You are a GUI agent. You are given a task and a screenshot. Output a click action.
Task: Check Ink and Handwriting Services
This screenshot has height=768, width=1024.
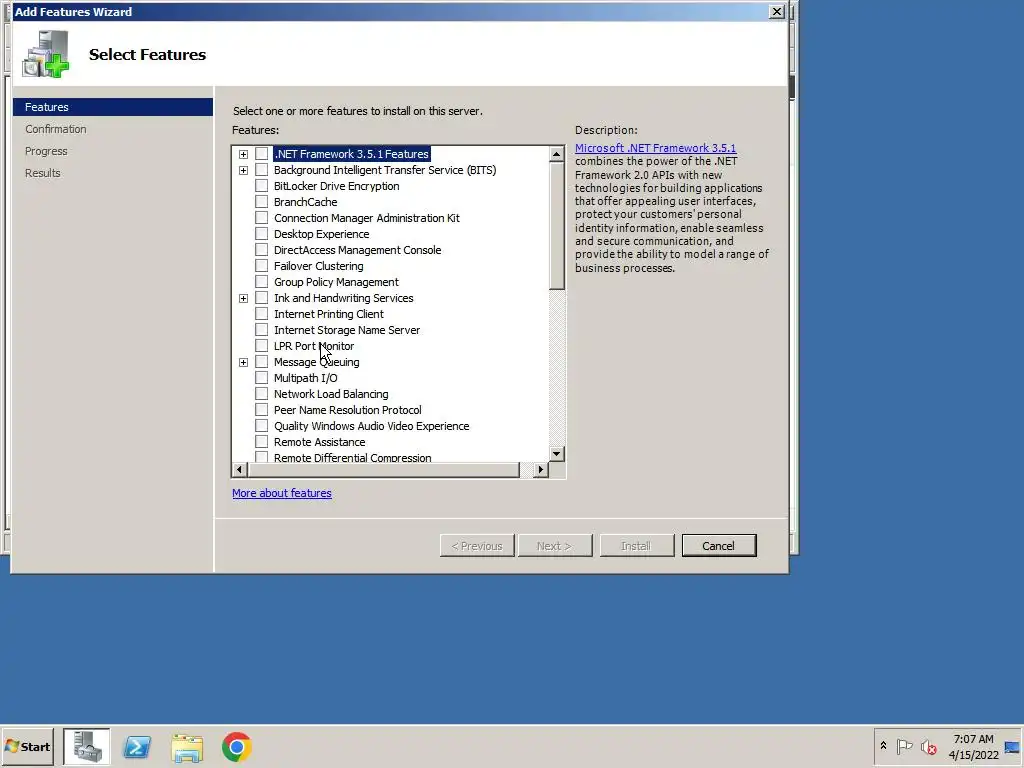click(x=261, y=298)
